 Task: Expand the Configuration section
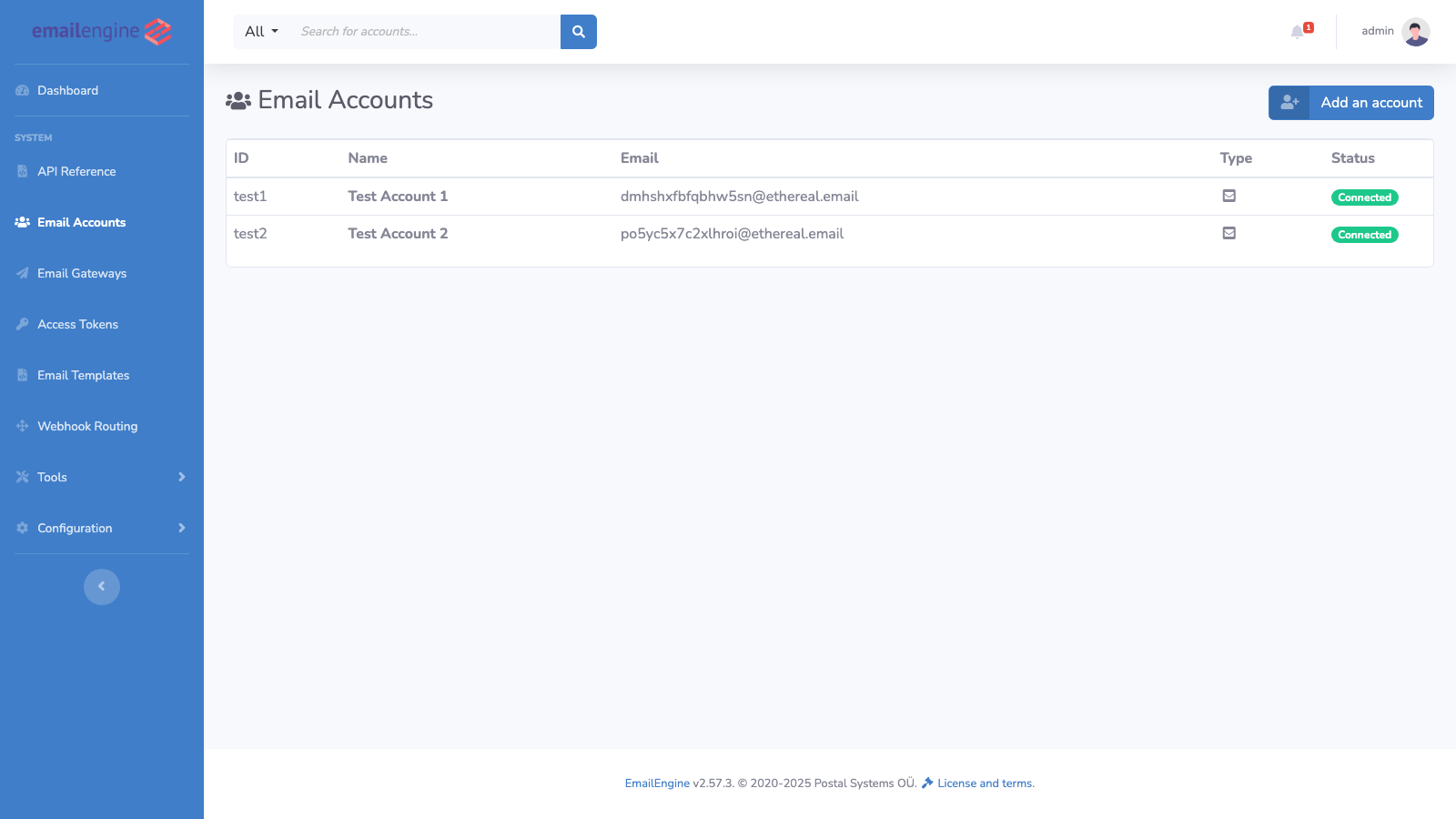click(x=75, y=528)
